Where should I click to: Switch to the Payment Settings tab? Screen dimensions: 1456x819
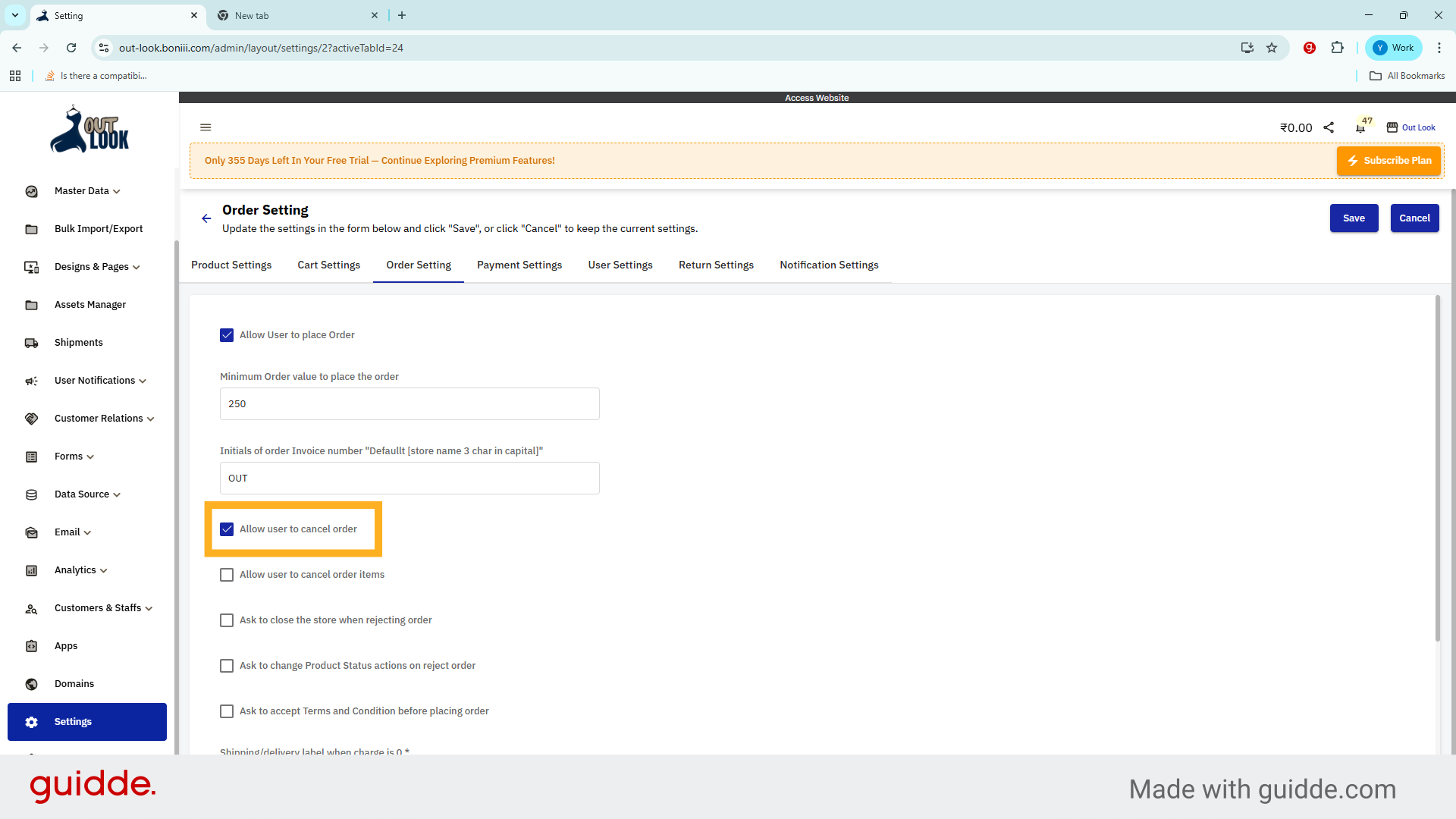point(519,265)
